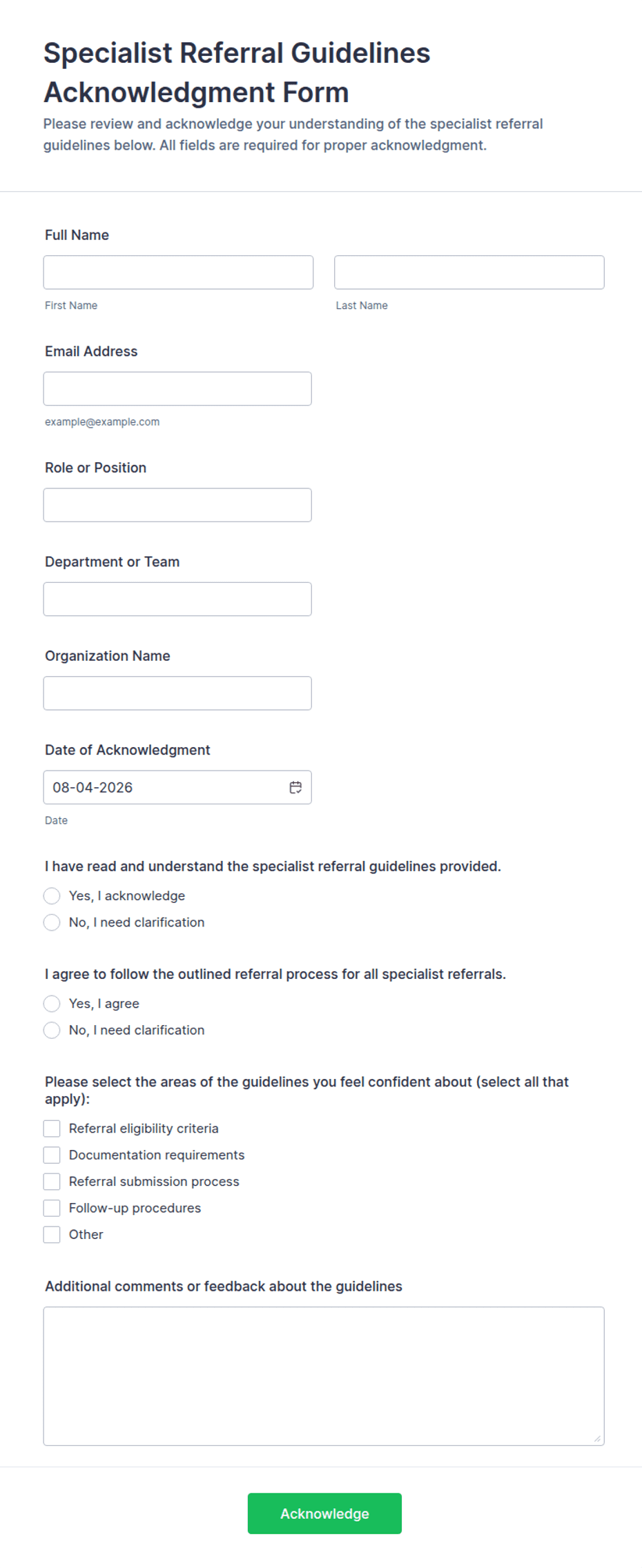Click the Organization Name field
Image resolution: width=642 pixels, height=1568 pixels.
177,693
